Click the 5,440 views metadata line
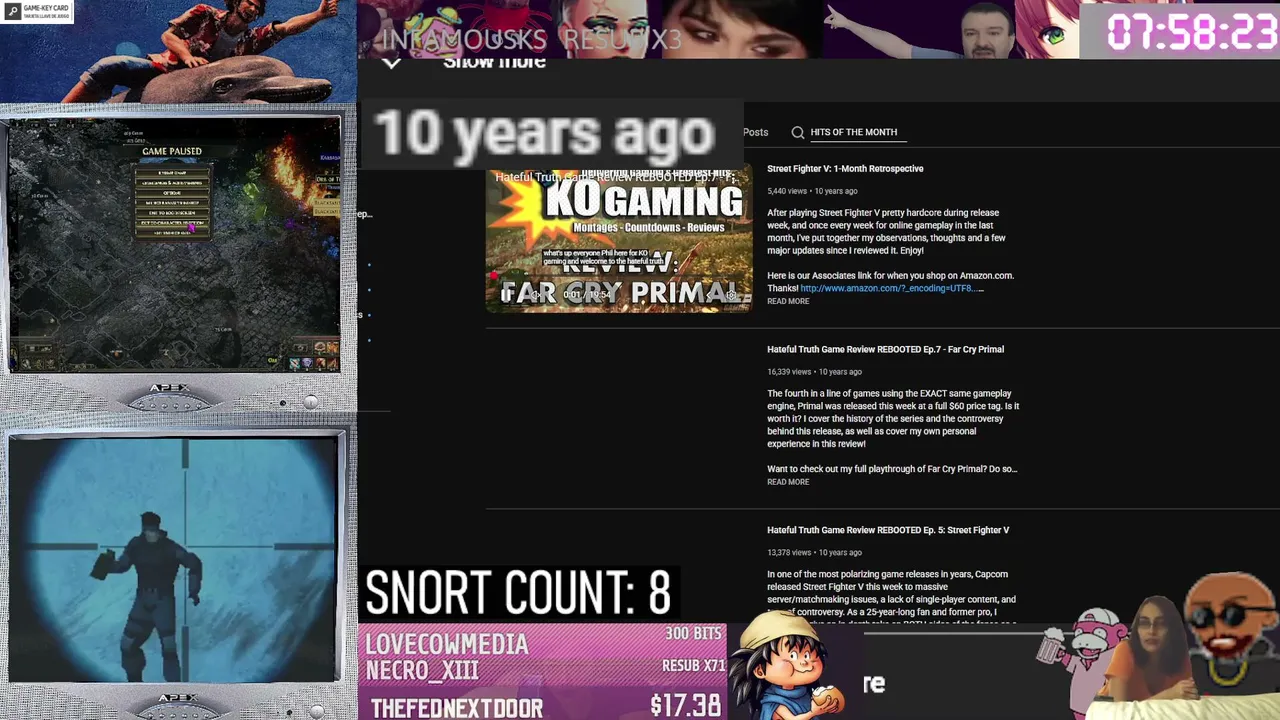The height and width of the screenshot is (720, 1280). point(812,191)
